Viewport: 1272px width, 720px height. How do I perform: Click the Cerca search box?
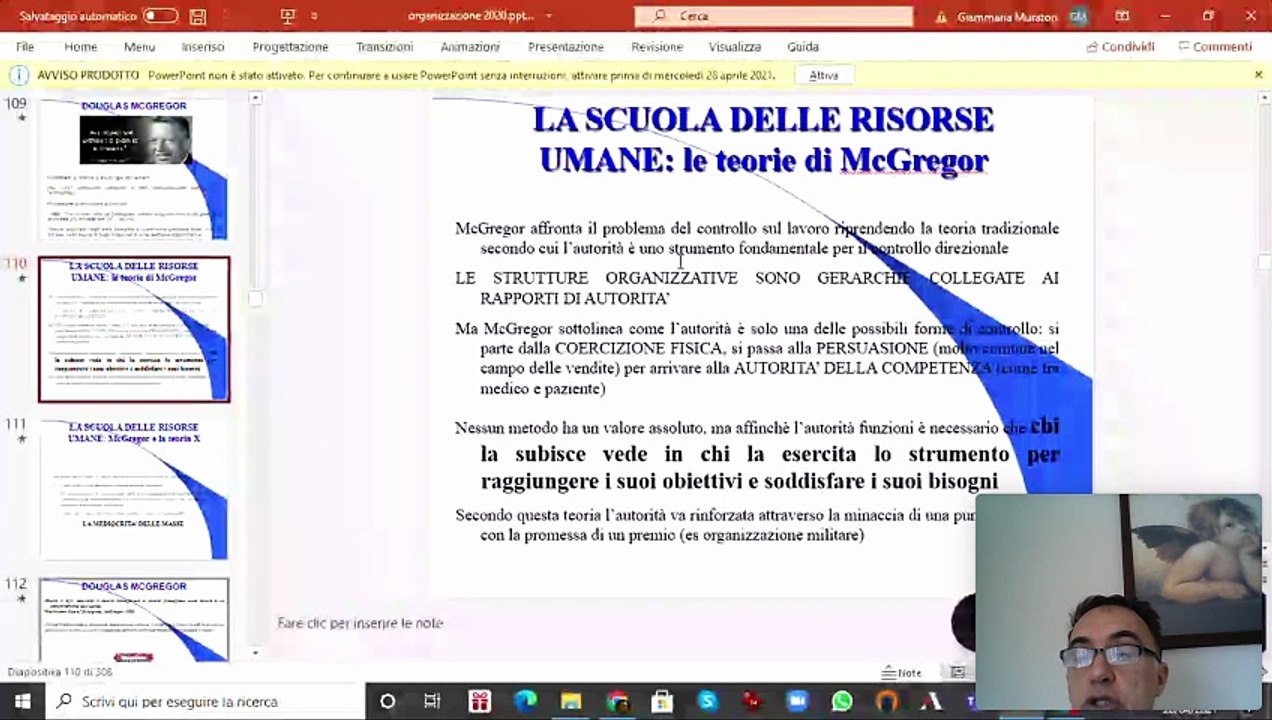click(774, 16)
